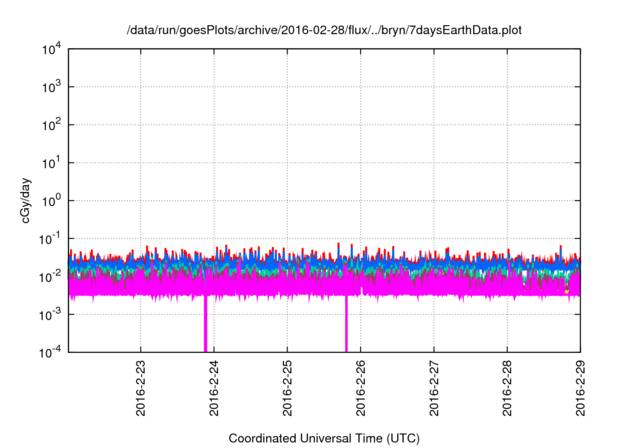Click the 10^3 y-axis tick label
640x448 pixels.
tap(51, 87)
